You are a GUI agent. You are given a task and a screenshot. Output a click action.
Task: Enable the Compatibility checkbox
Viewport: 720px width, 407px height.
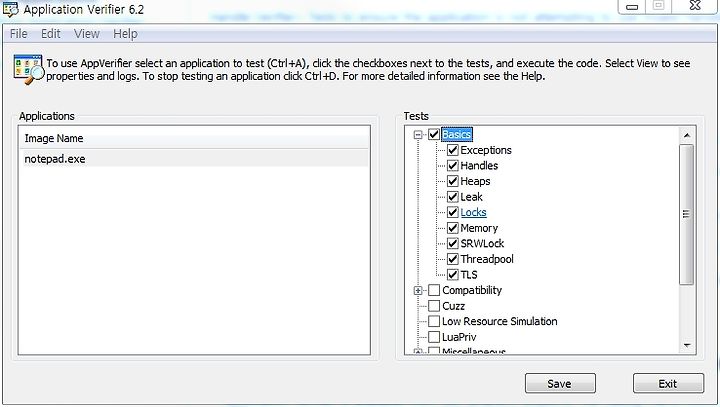click(434, 290)
